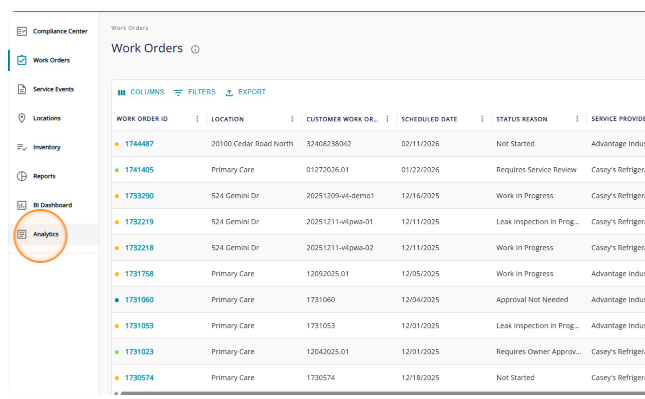This screenshot has width=645, height=399.
Task: Open work order 1741405
Action: (x=139, y=170)
